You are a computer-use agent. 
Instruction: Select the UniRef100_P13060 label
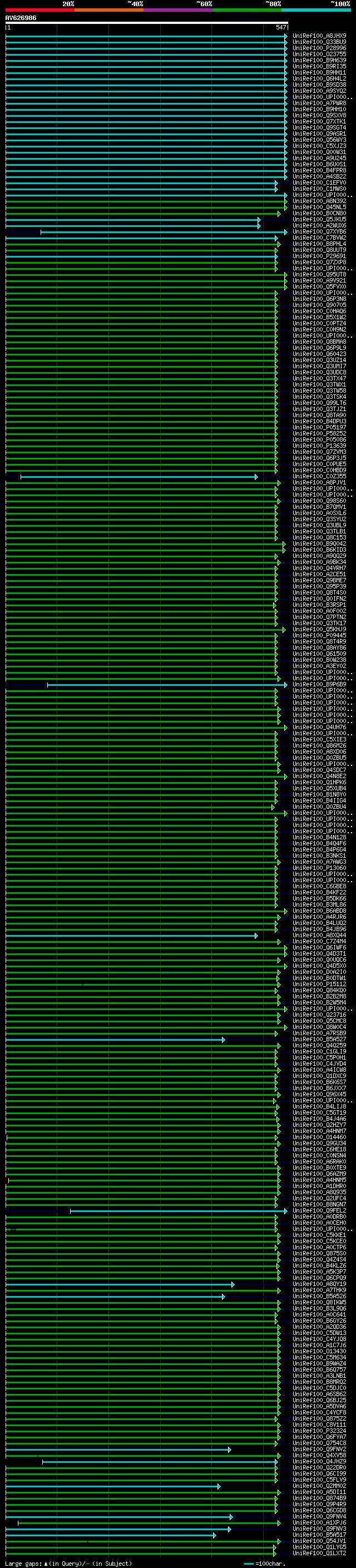(x=319, y=869)
